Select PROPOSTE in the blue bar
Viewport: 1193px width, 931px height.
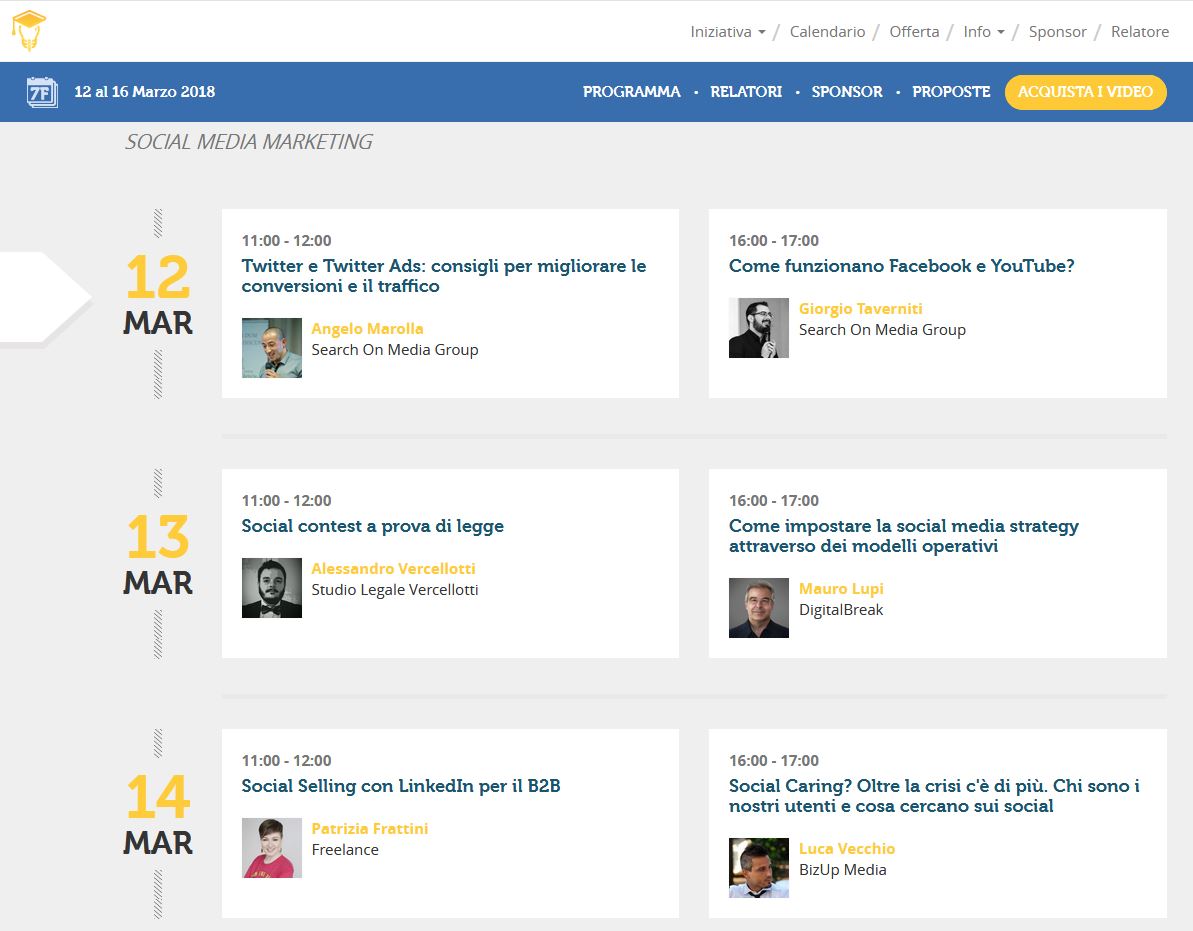[x=951, y=92]
